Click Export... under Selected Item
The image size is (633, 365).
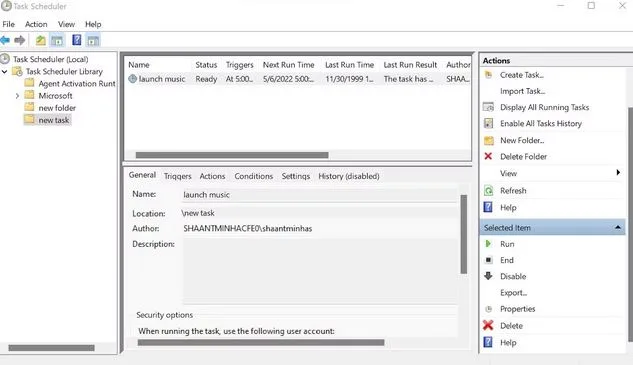(514, 293)
